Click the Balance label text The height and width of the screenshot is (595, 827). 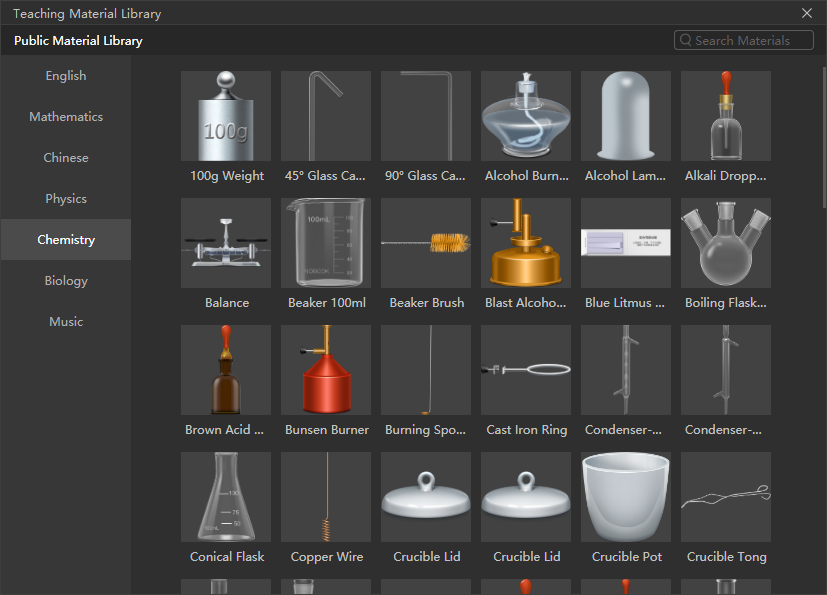click(227, 303)
